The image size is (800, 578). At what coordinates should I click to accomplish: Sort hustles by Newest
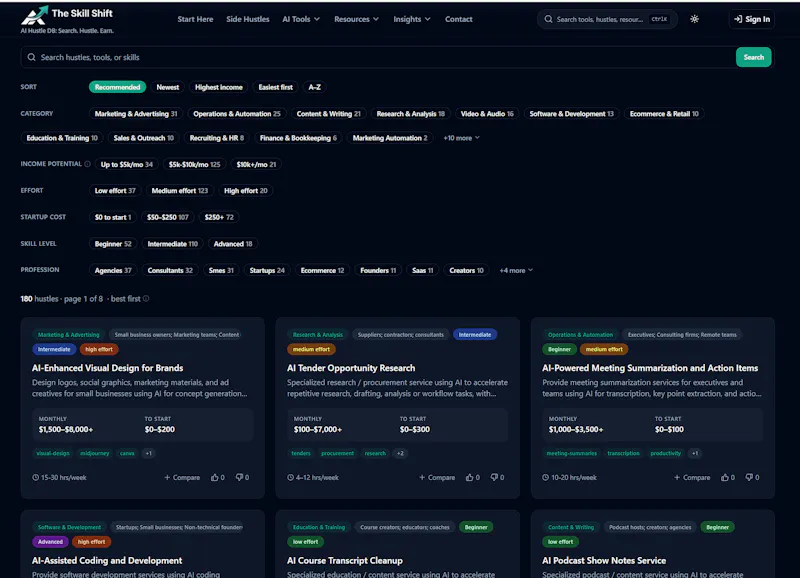pyautogui.click(x=167, y=87)
